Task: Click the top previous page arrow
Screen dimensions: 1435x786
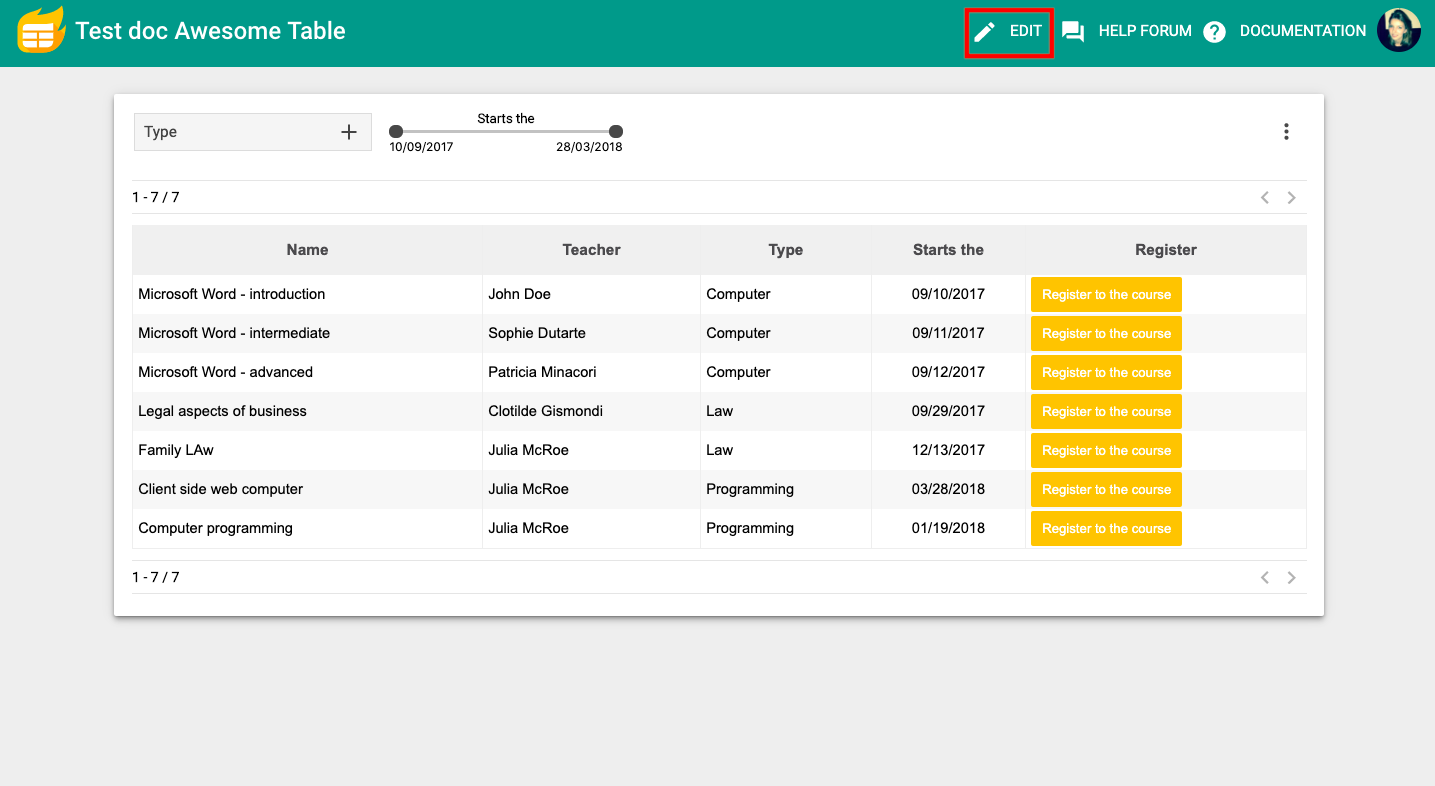Action: (x=1265, y=198)
